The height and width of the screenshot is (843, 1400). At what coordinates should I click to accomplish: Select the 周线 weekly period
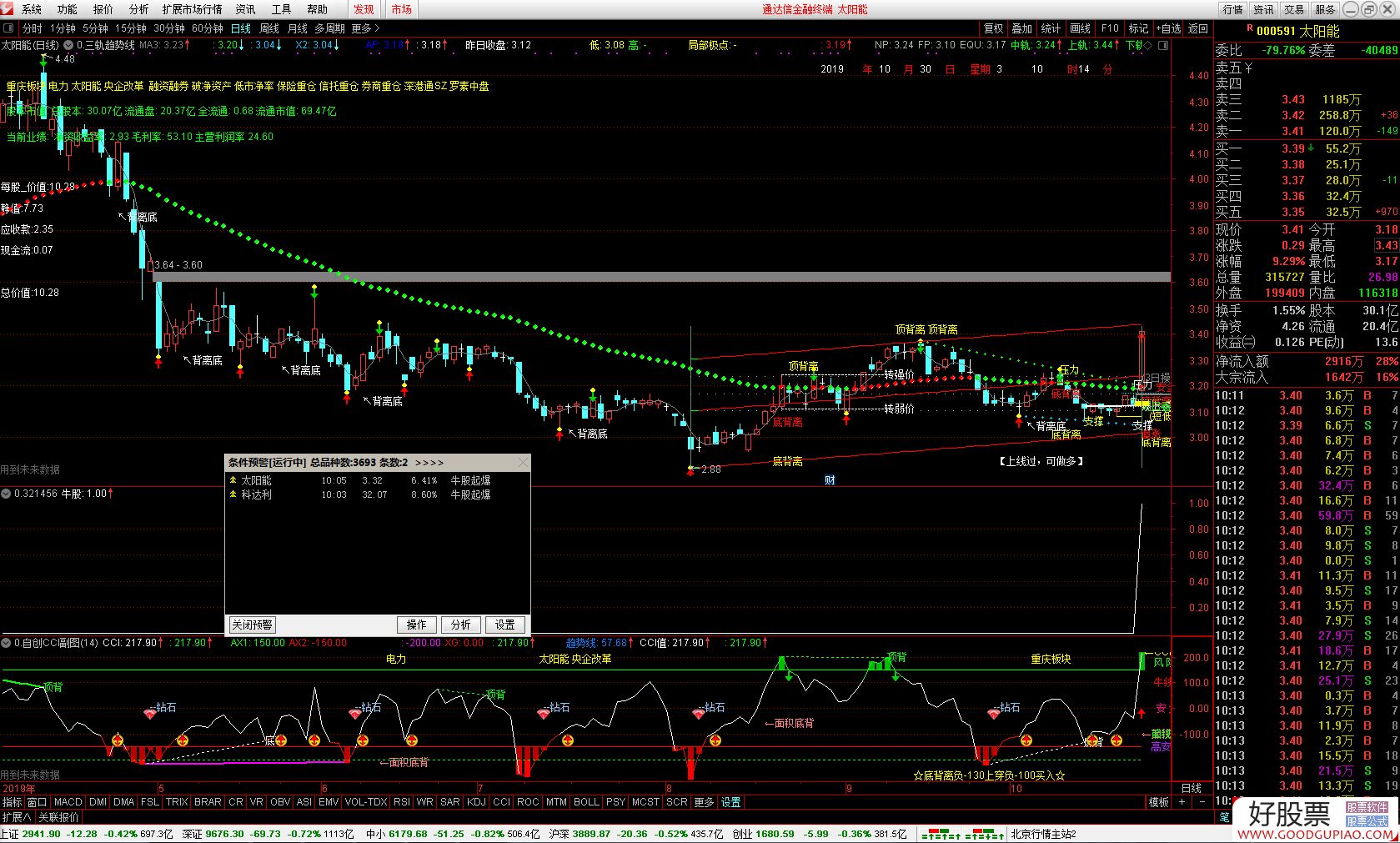pos(269,28)
